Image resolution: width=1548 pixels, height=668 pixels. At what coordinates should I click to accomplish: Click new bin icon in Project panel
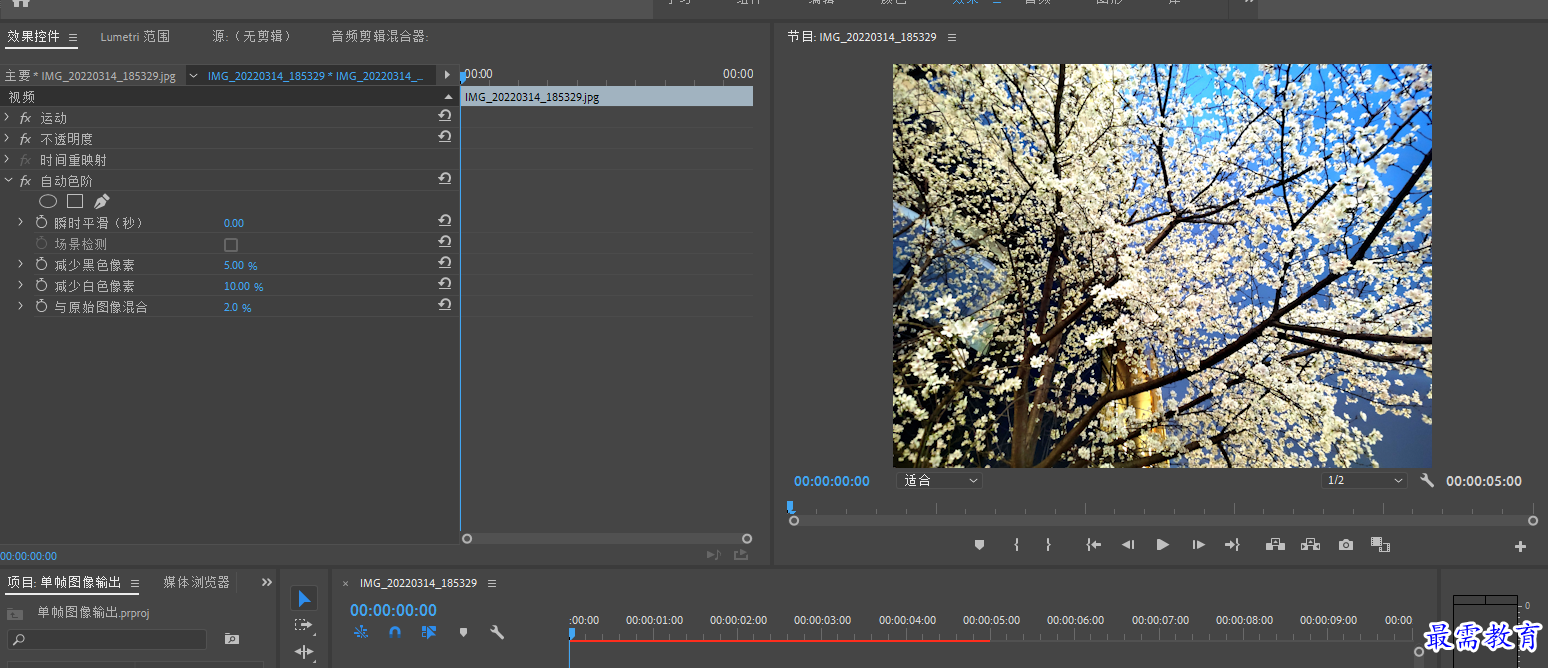pyautogui.click(x=232, y=639)
